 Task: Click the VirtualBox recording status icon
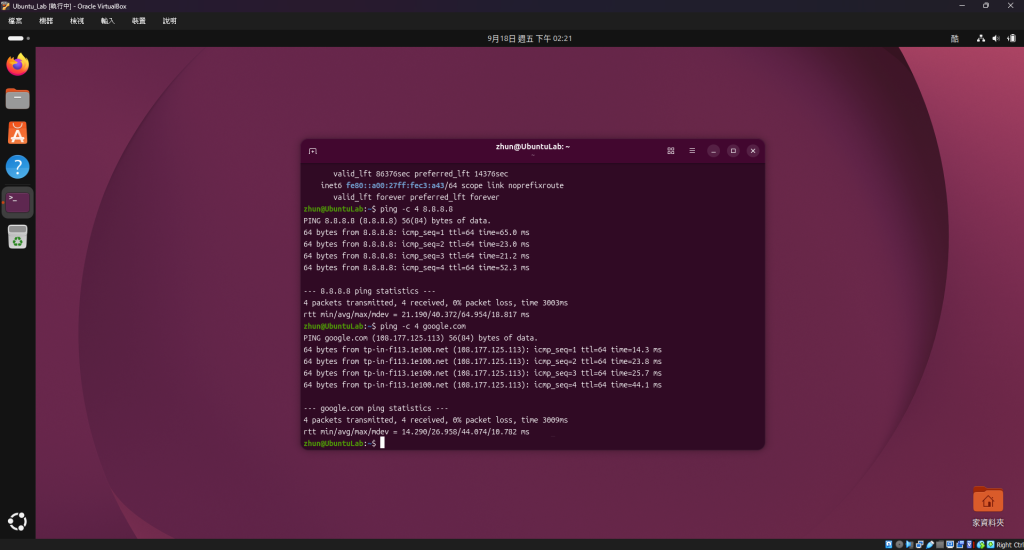click(x=960, y=544)
